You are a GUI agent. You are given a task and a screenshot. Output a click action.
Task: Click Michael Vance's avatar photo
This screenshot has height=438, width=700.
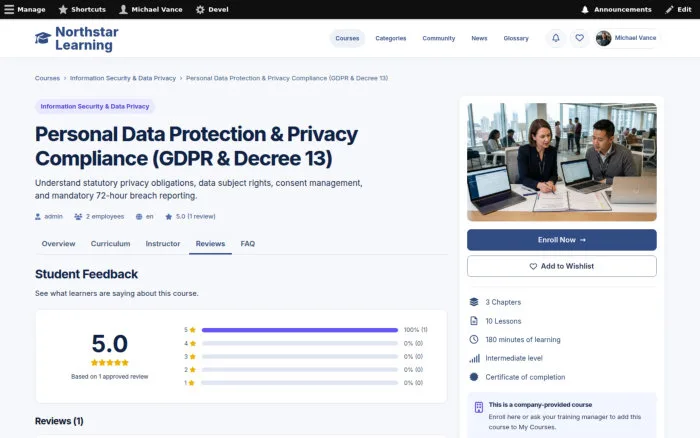pyautogui.click(x=603, y=38)
